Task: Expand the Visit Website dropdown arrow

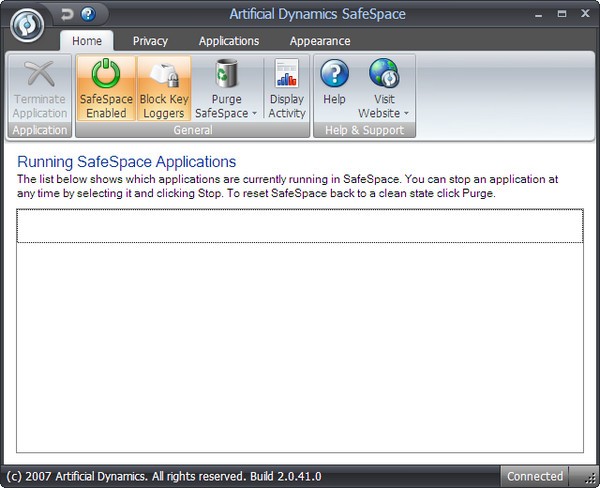Action: coord(406,114)
